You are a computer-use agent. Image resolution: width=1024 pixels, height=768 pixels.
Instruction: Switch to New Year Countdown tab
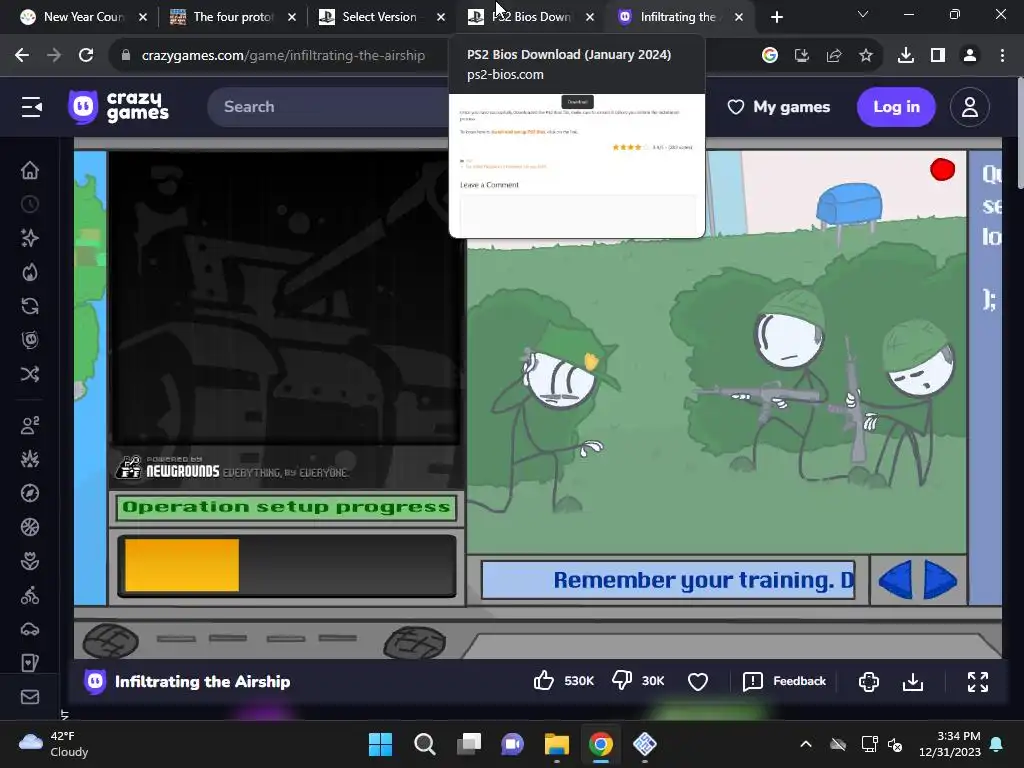[x=83, y=17]
